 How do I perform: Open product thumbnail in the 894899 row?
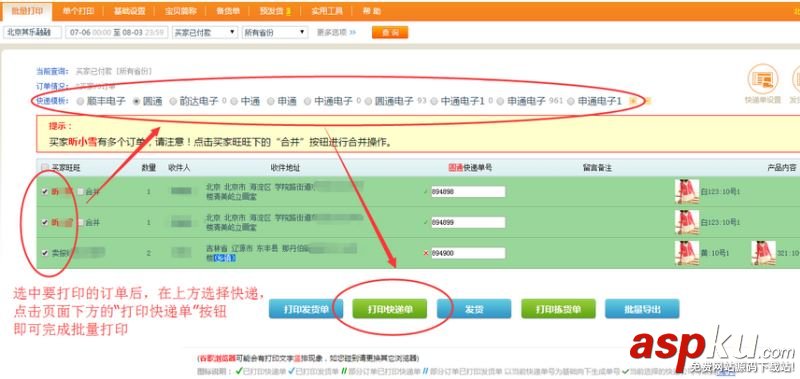click(x=687, y=222)
